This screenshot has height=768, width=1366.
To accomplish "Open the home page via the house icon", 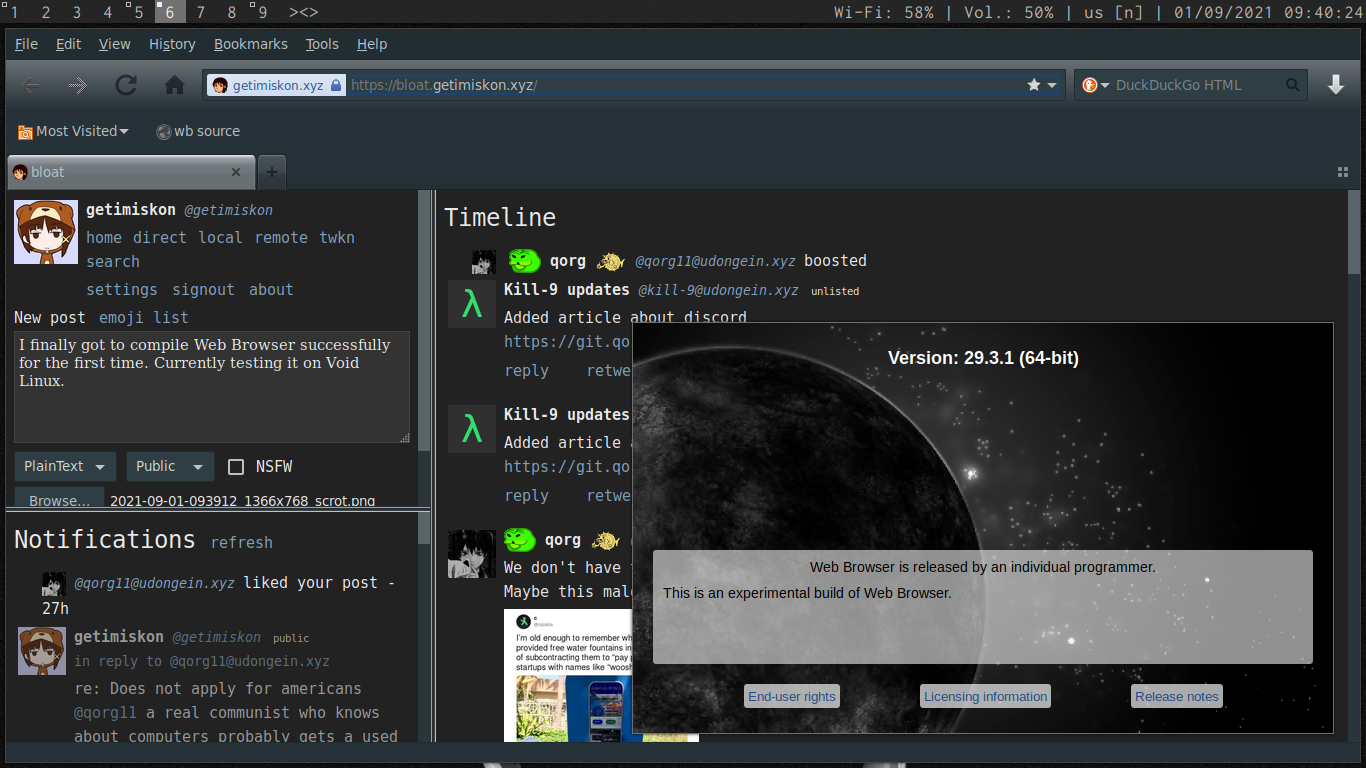I will pos(175,86).
